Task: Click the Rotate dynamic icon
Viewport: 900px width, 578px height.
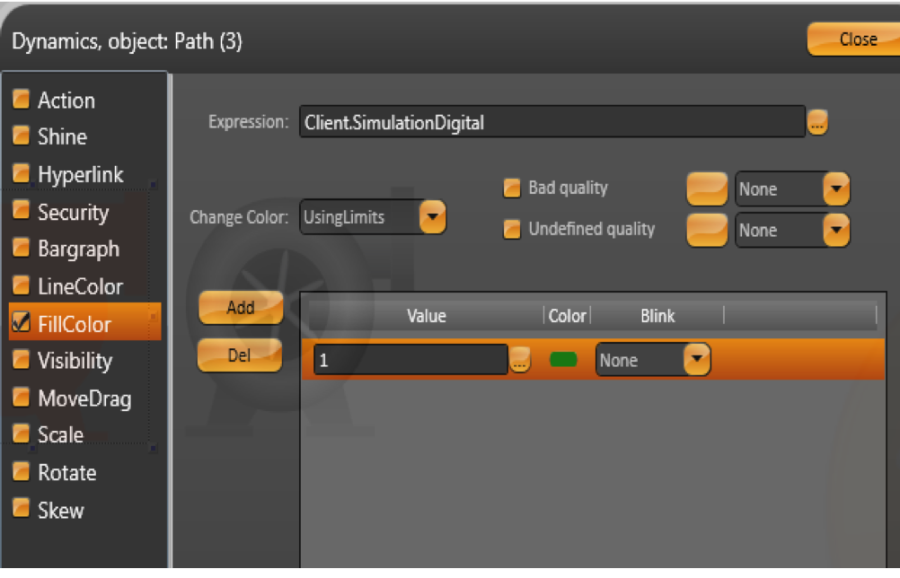Action: click(x=21, y=472)
